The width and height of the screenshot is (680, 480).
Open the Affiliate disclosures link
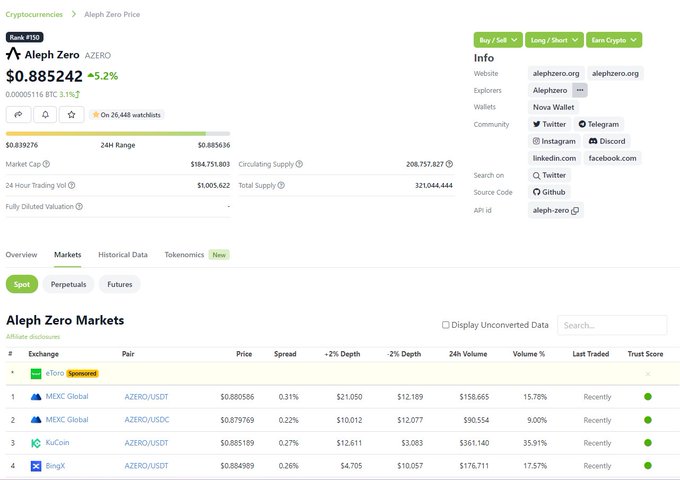click(x=33, y=336)
